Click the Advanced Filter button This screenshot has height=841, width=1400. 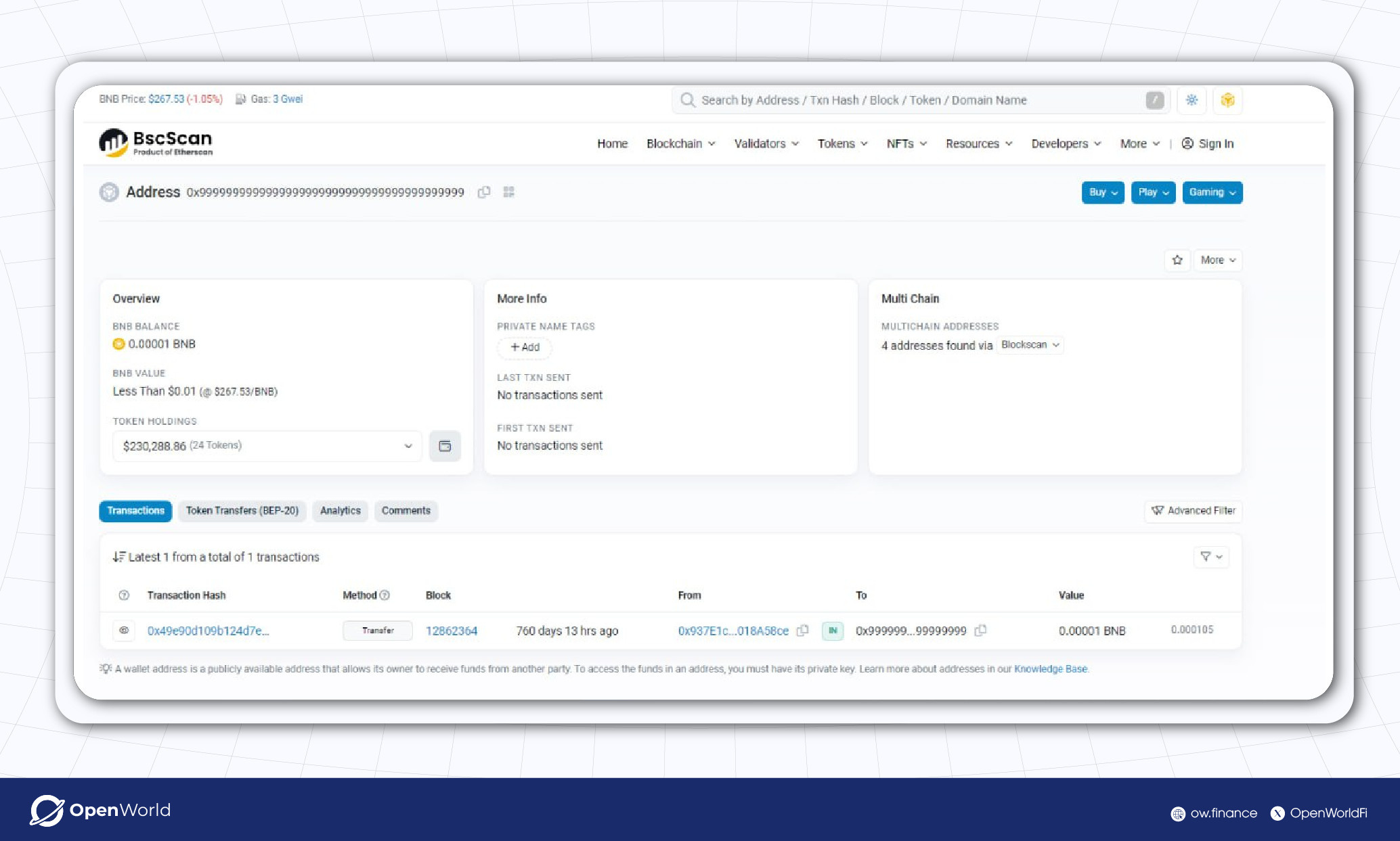coord(1194,511)
